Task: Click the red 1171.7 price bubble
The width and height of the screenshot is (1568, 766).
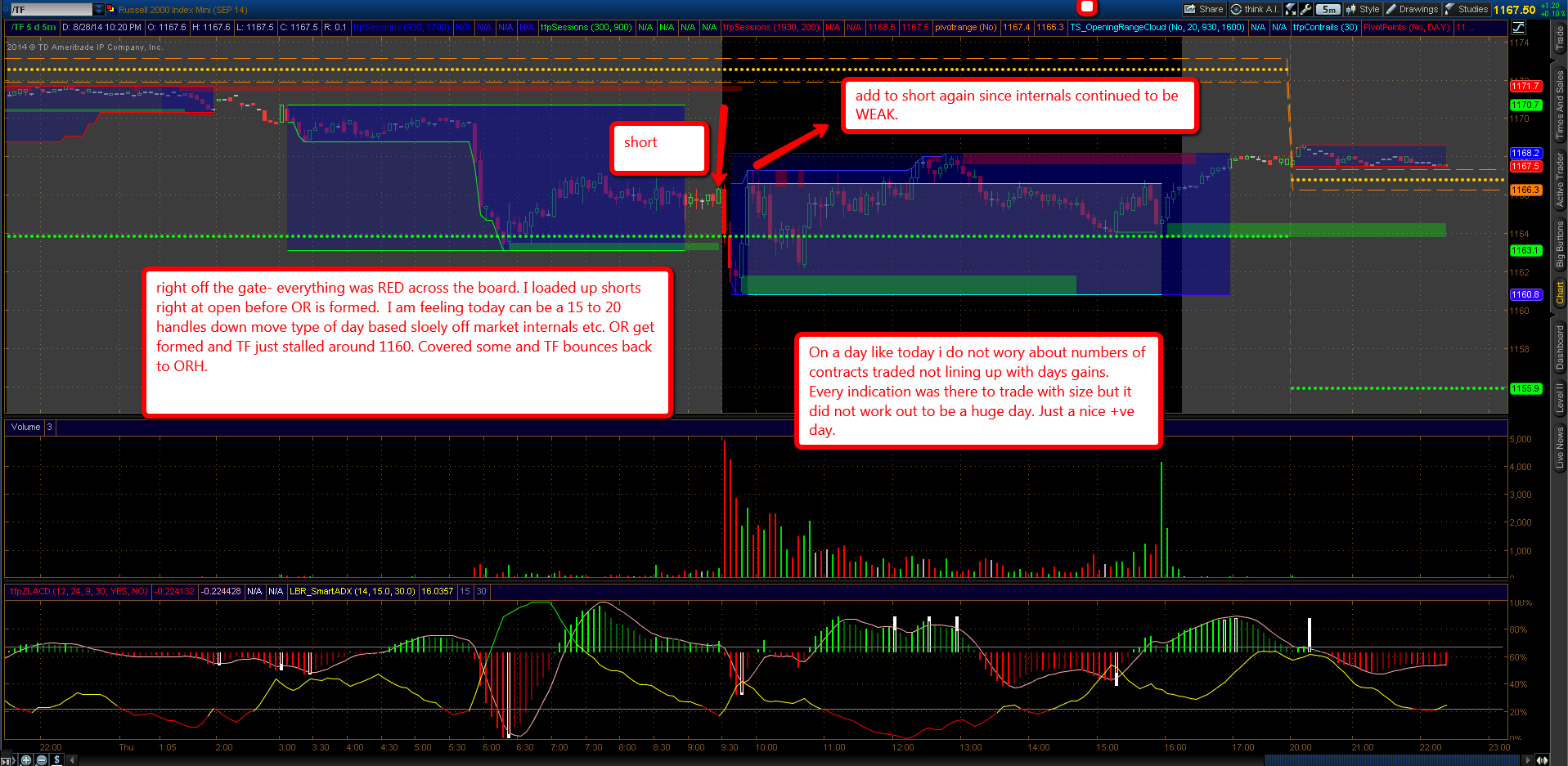Action: tap(1525, 86)
